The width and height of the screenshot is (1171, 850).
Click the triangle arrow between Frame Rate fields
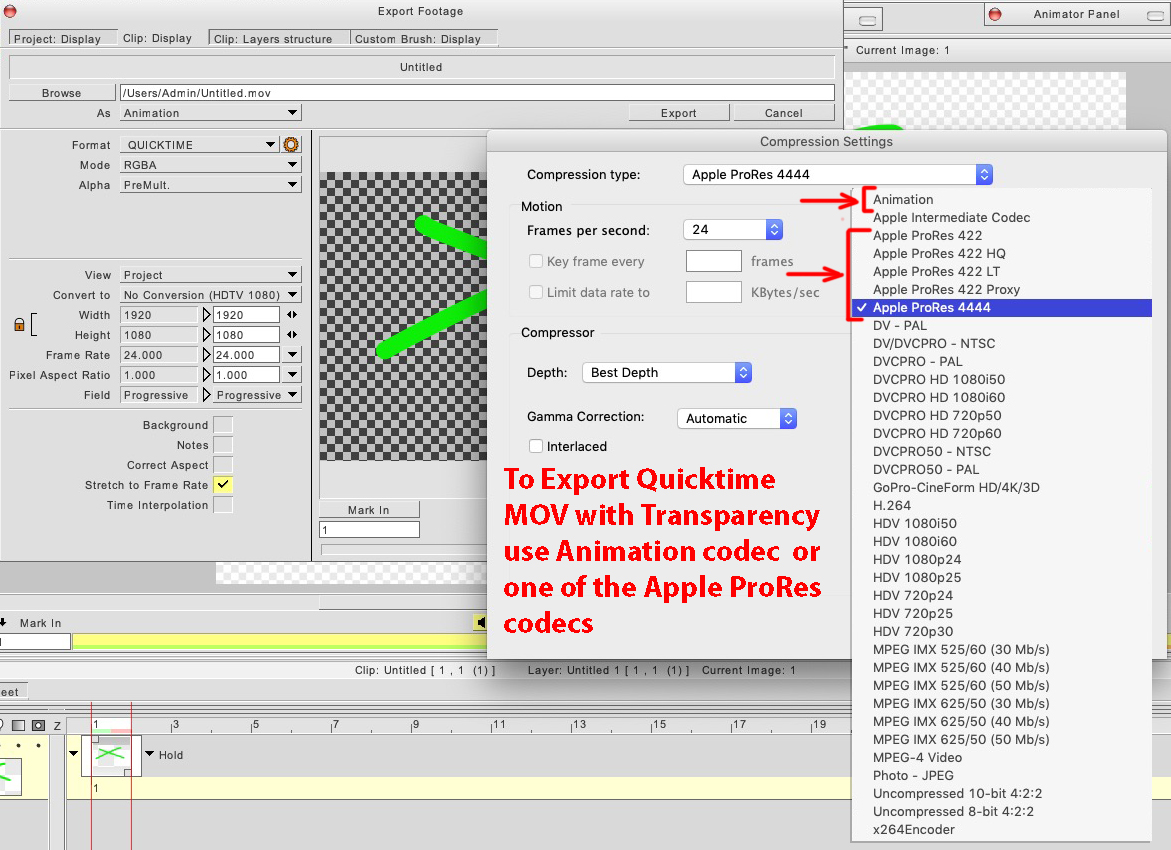pyautogui.click(x=207, y=355)
